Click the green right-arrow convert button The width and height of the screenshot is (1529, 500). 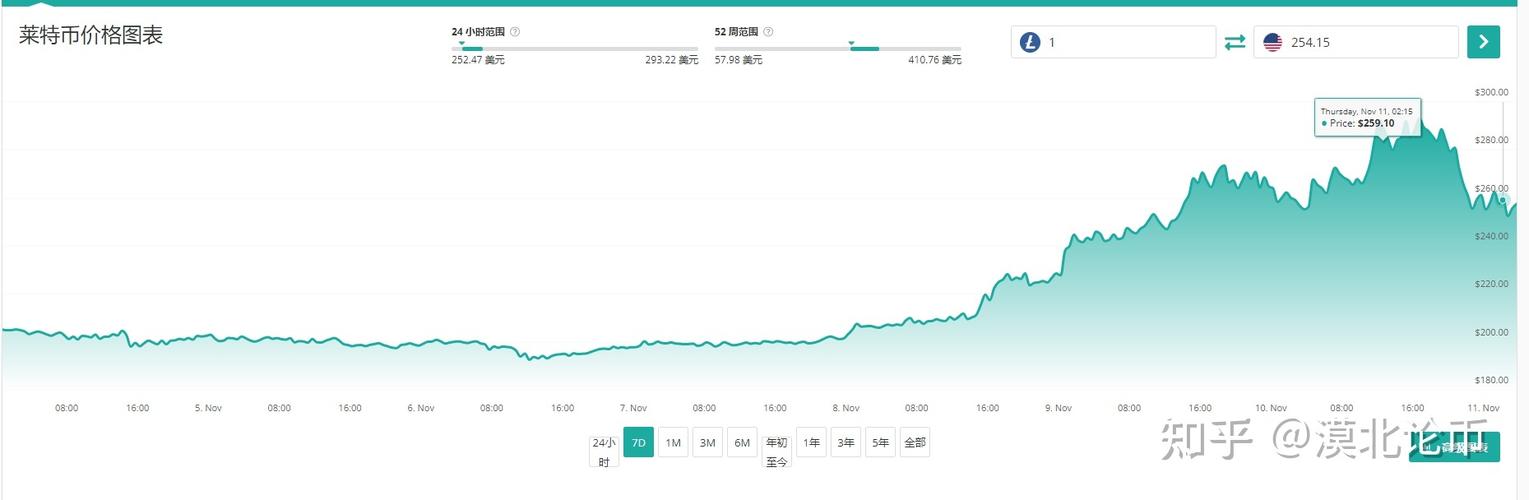1483,42
